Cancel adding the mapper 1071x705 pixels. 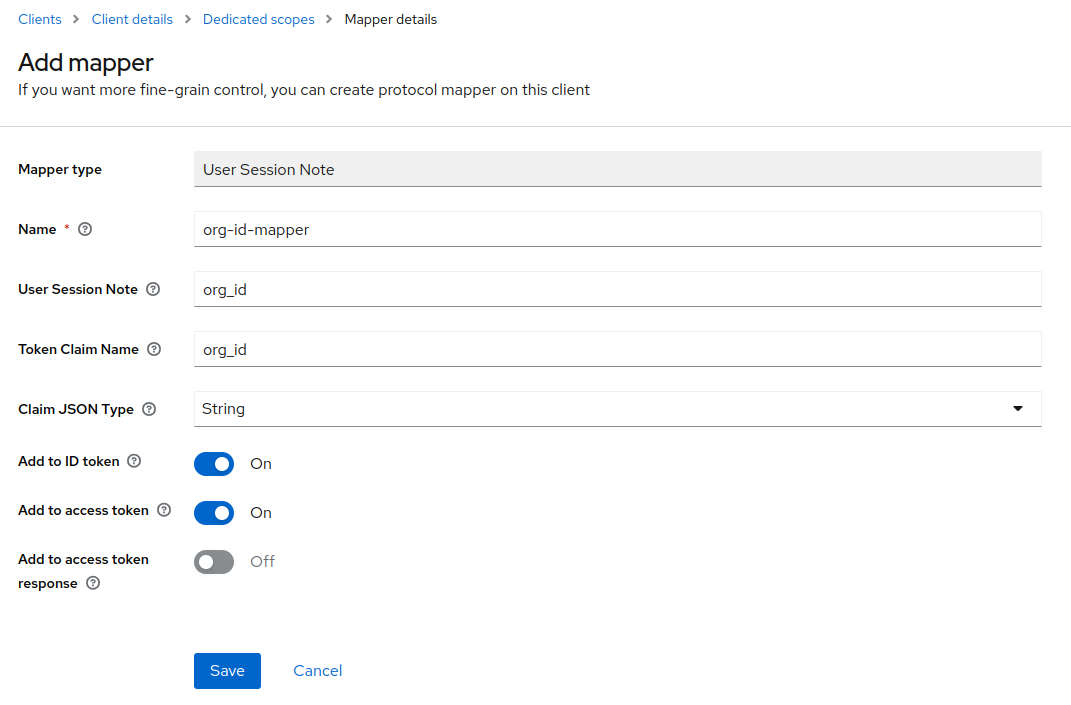318,671
